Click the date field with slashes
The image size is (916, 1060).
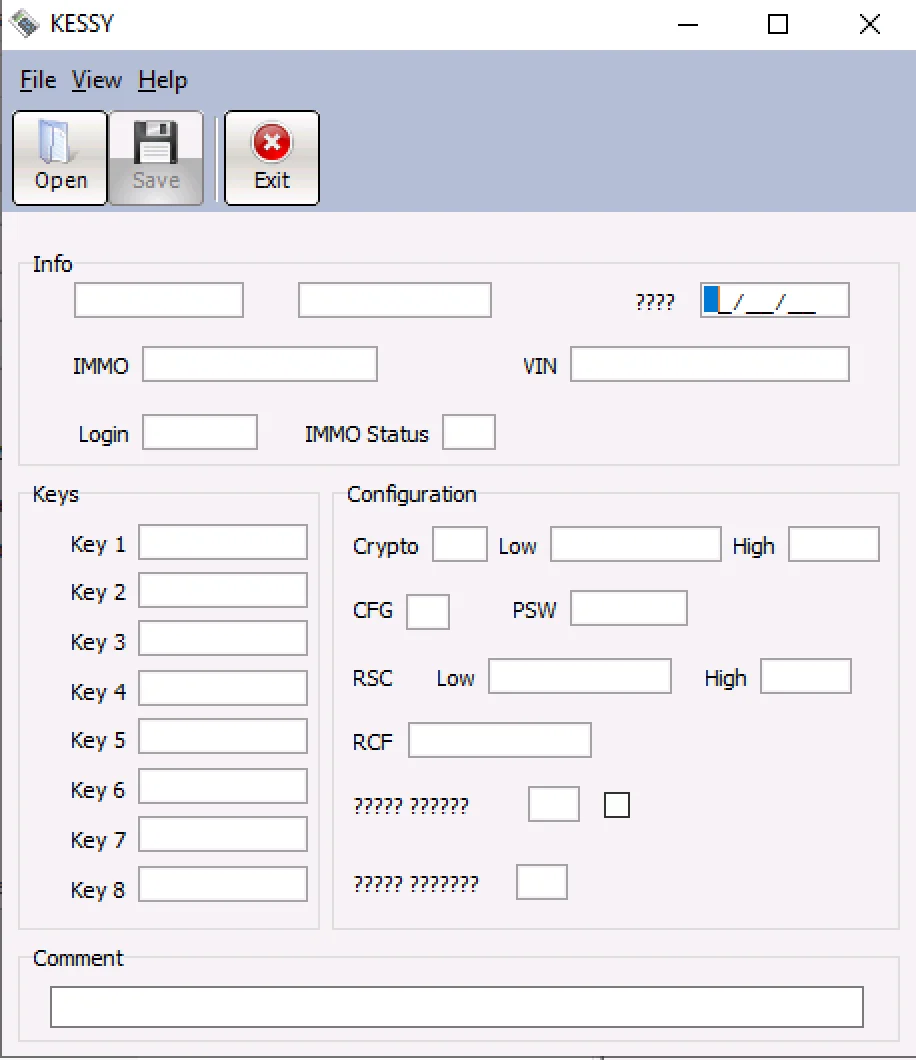tap(775, 300)
